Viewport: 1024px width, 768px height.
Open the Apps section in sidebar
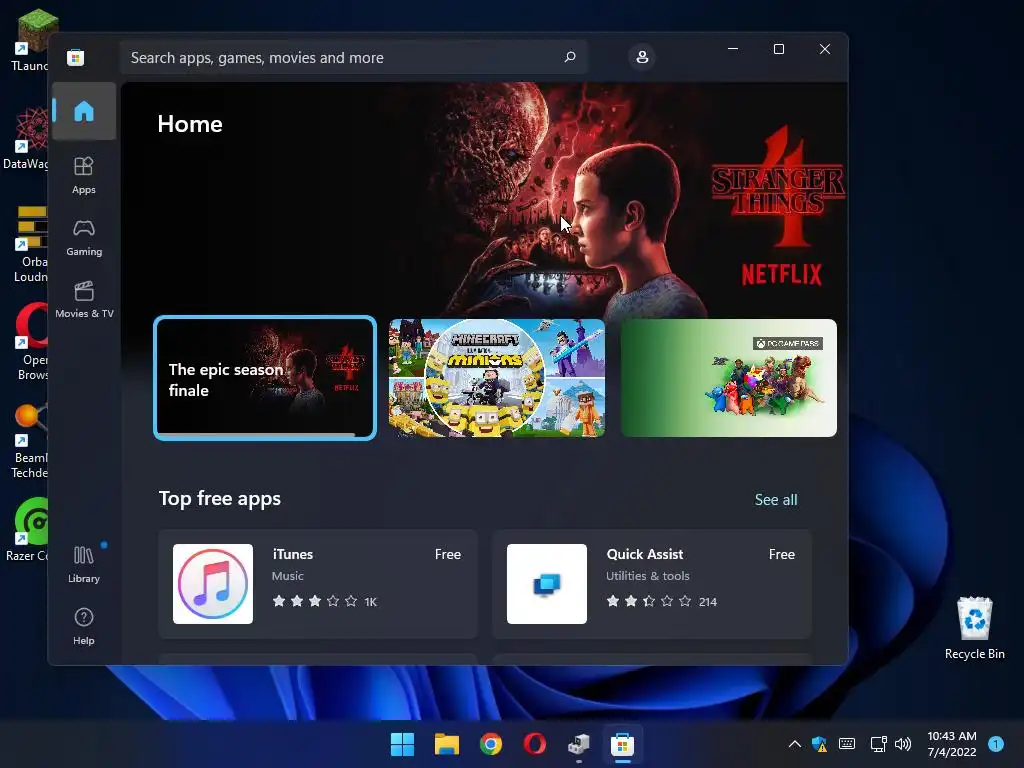pyautogui.click(x=84, y=175)
